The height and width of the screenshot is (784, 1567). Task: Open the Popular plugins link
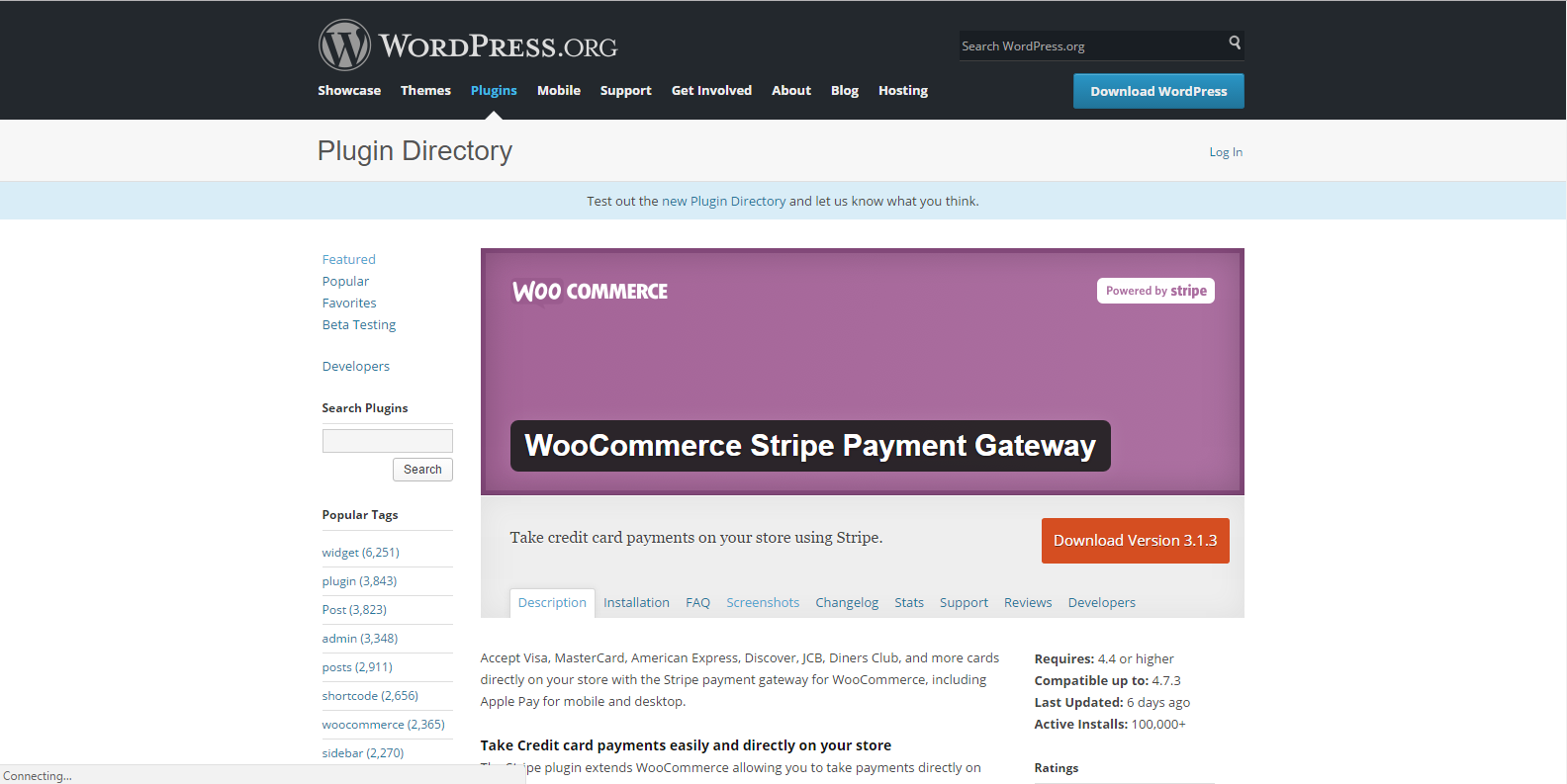point(345,281)
